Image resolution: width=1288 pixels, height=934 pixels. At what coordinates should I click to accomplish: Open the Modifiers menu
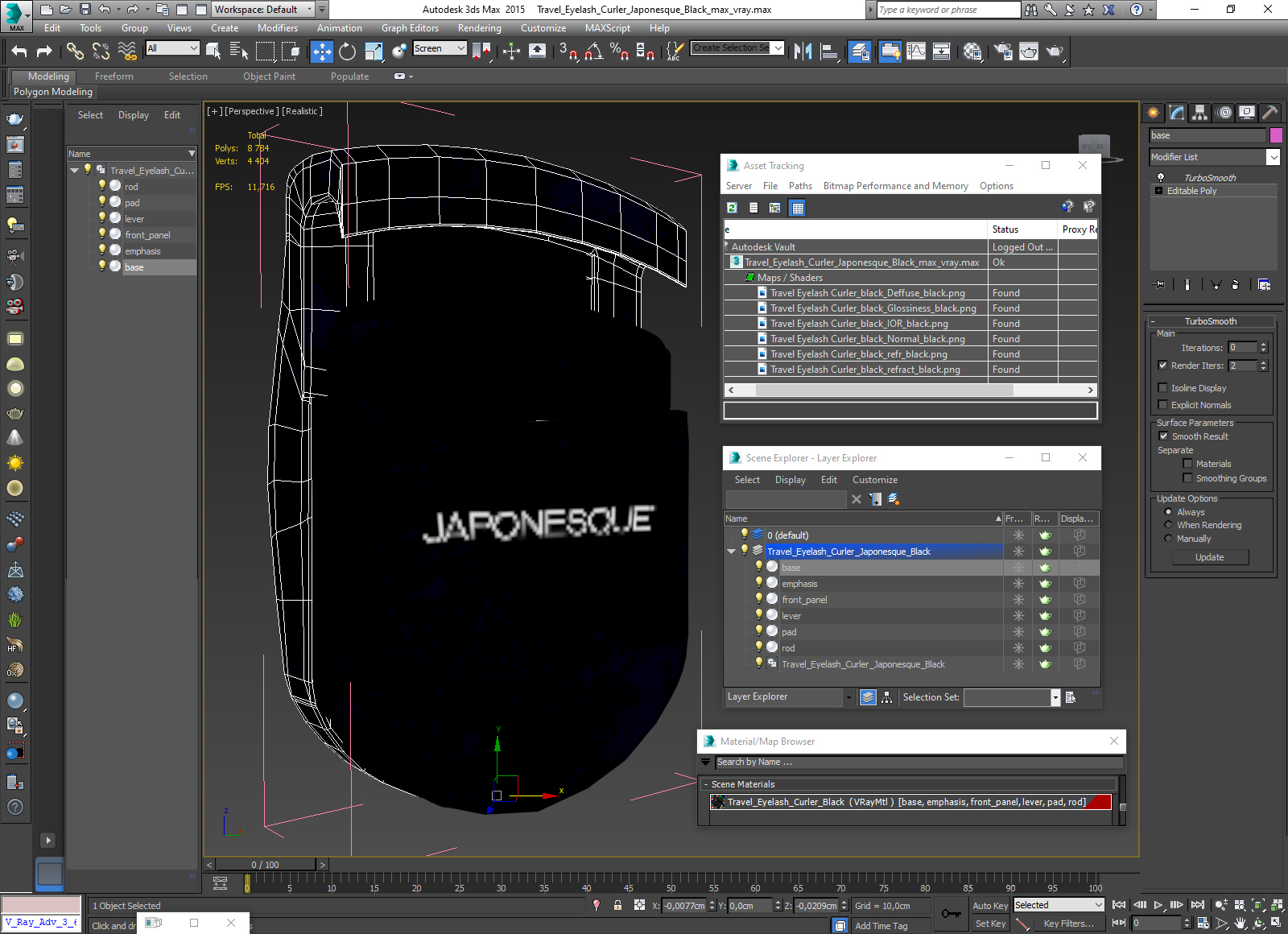(x=277, y=28)
